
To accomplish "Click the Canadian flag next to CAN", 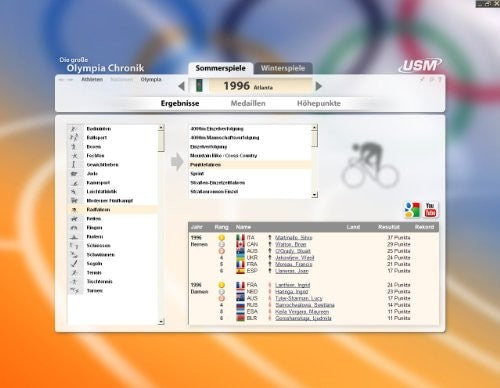I will 240,244.
